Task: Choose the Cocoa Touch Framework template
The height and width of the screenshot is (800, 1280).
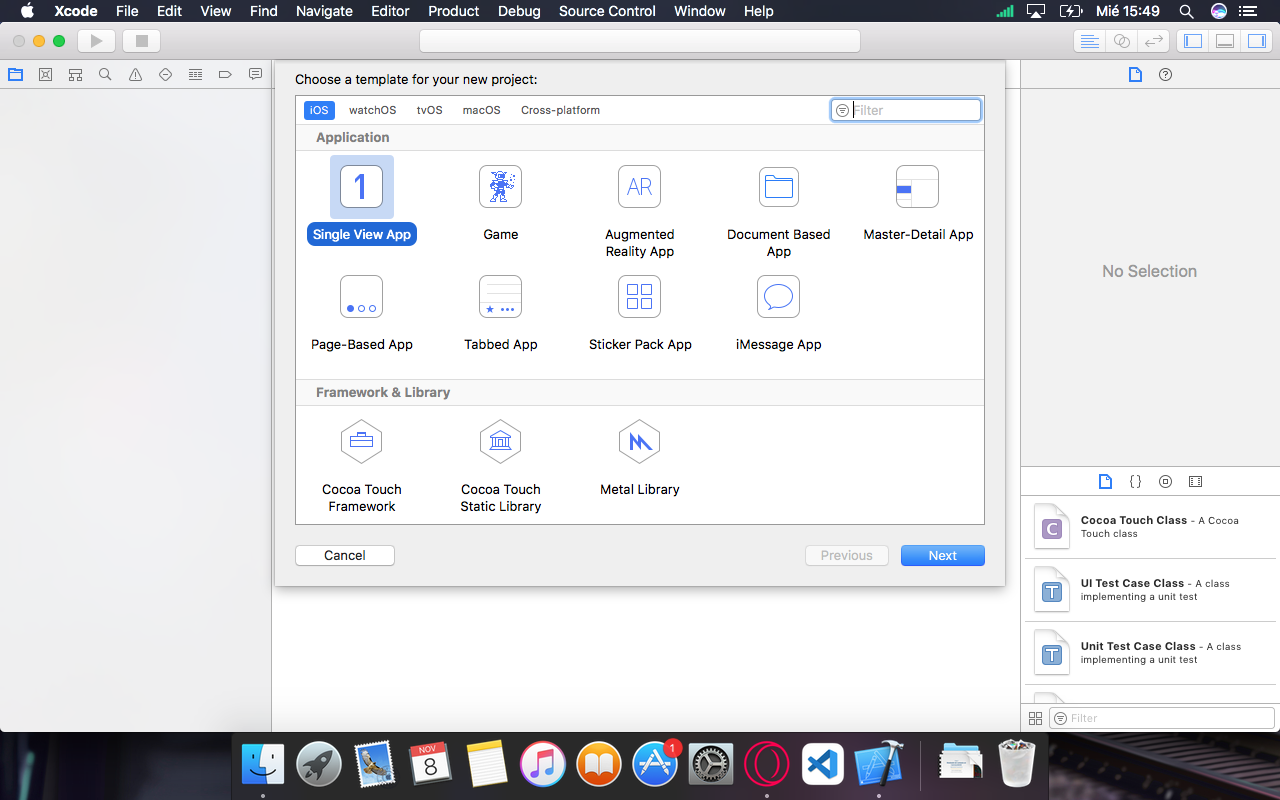Action: (x=361, y=441)
